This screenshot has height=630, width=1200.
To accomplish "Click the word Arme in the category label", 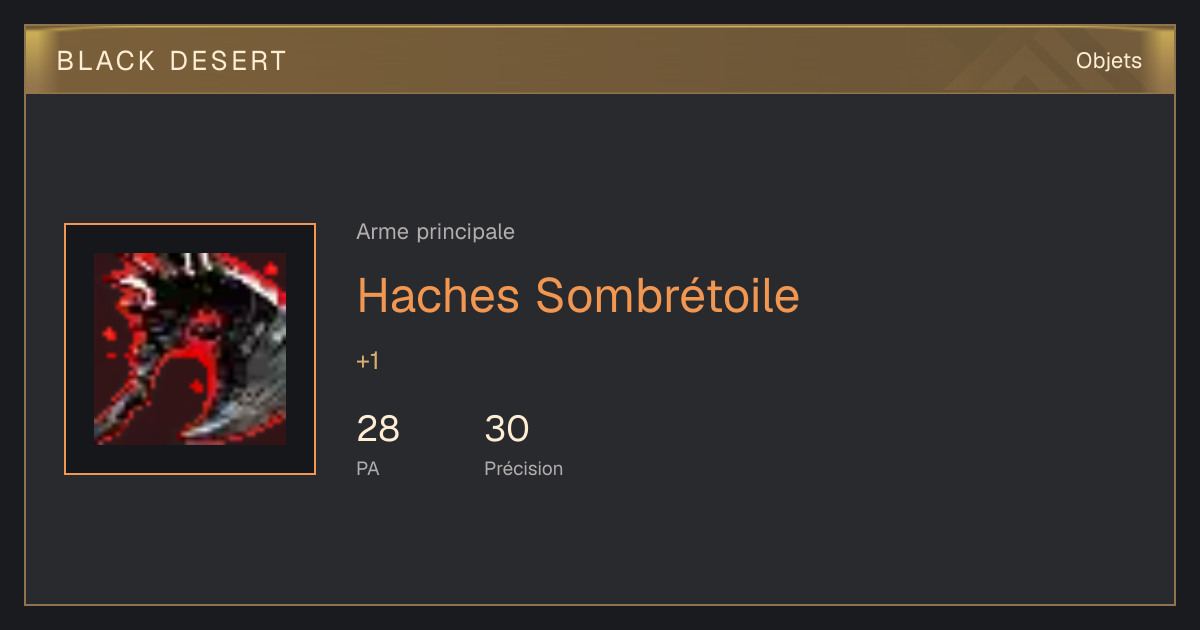I will (383, 232).
